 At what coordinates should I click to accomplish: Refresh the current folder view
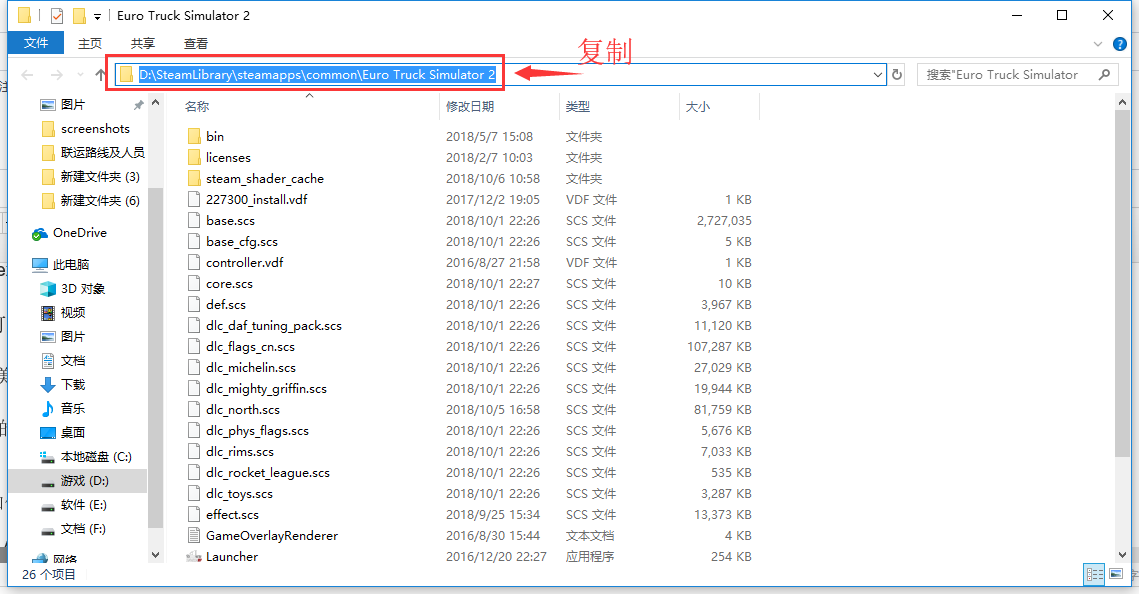click(897, 75)
